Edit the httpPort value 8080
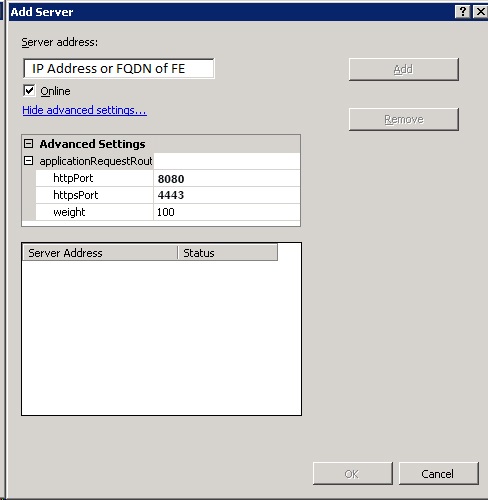 pyautogui.click(x=227, y=179)
